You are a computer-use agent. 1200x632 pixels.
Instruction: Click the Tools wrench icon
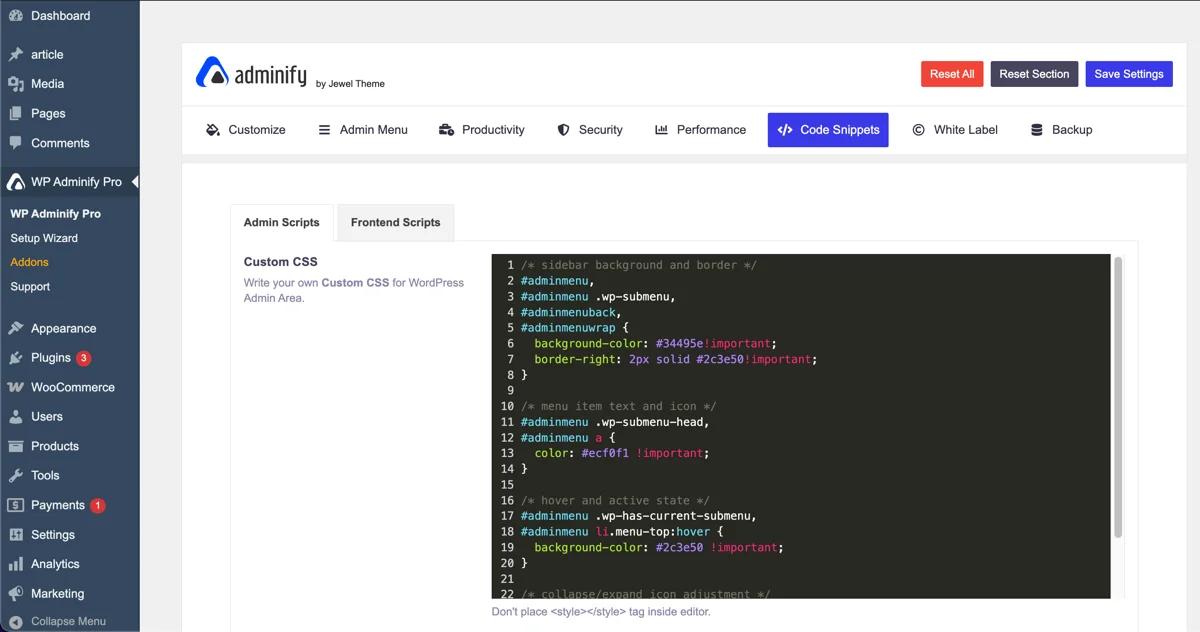[15, 476]
